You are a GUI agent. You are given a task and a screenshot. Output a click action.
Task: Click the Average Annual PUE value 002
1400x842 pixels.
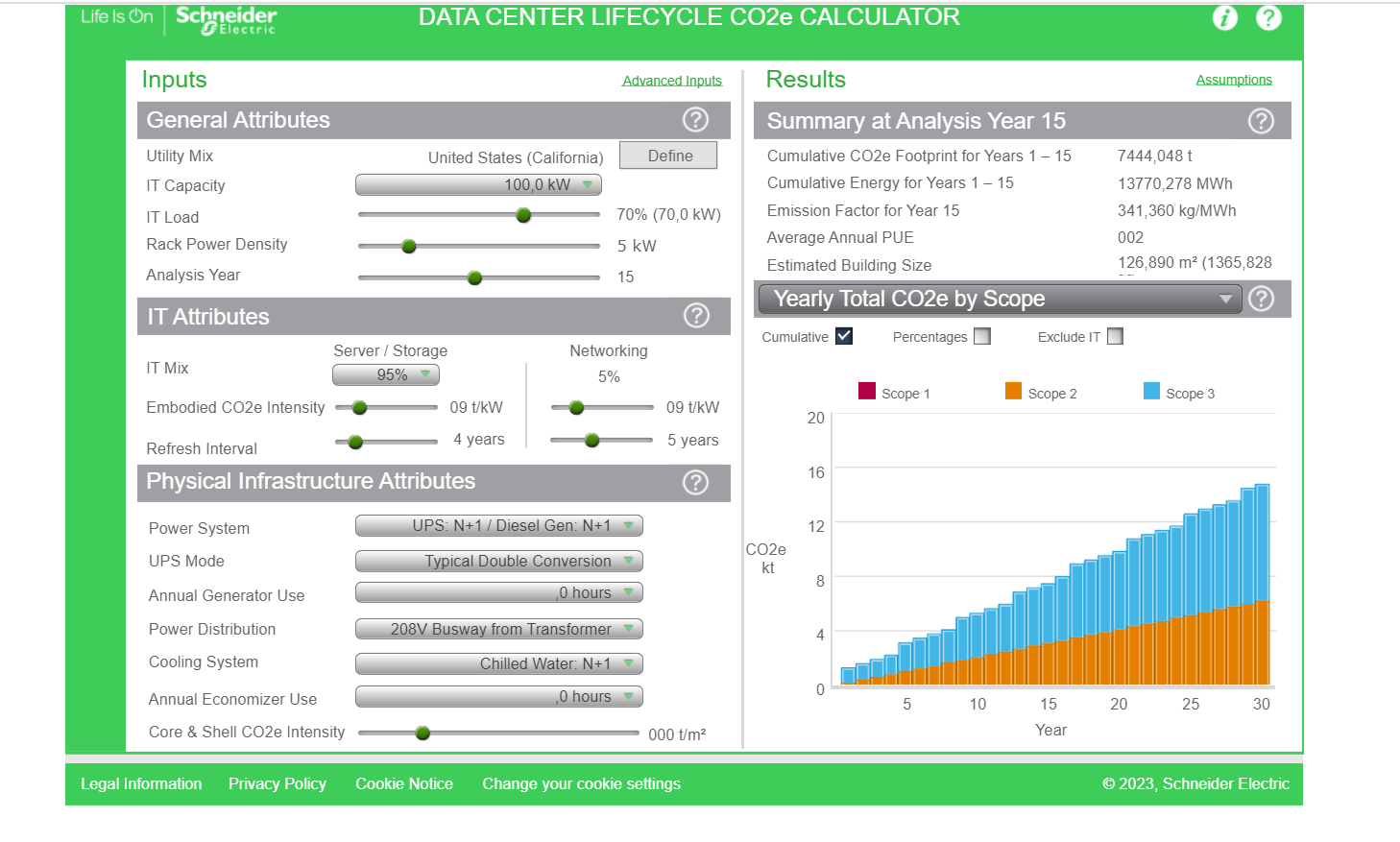click(1131, 237)
